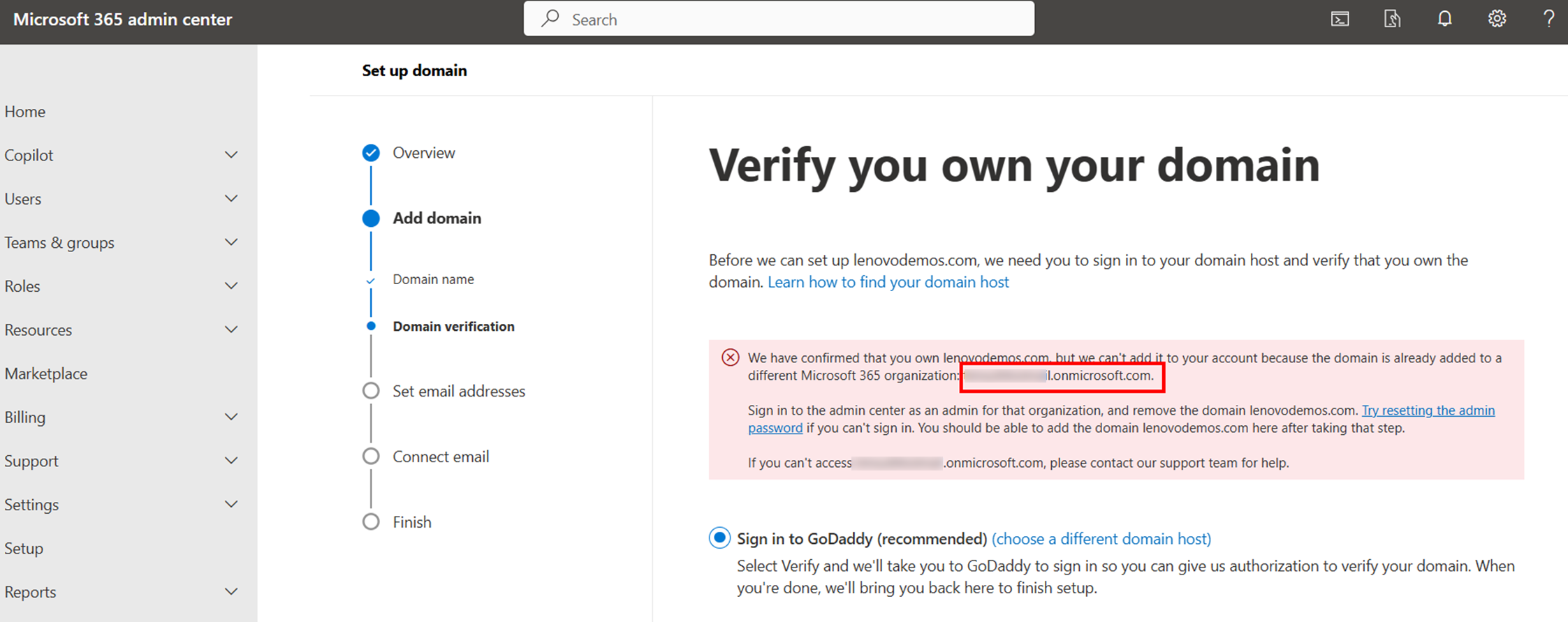Click the Domain verification step label

pos(453,326)
